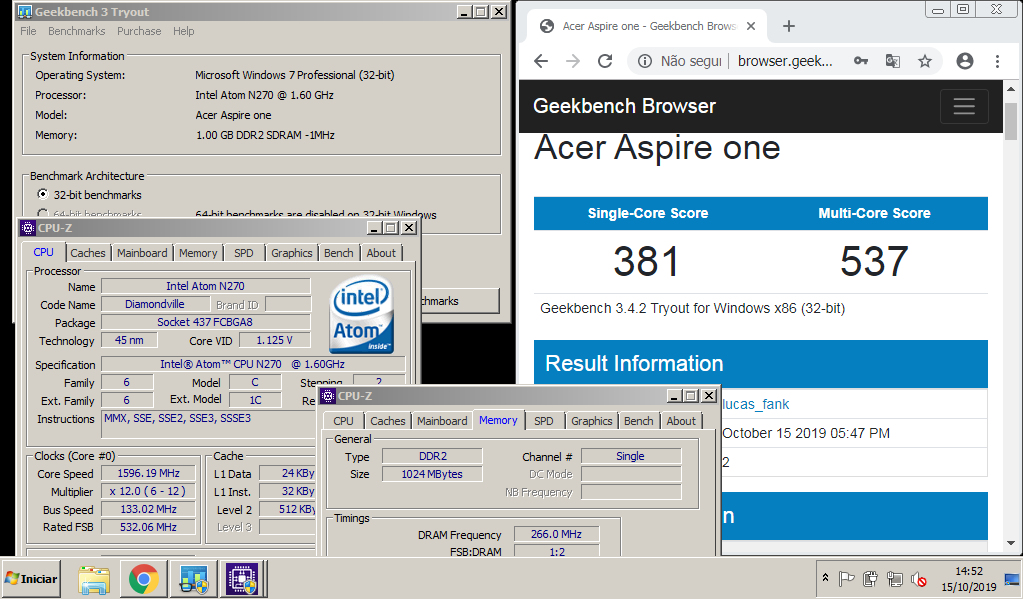Open the Help menu in Geekbench
Viewport: 1023px width, 599px height.
pyautogui.click(x=183, y=31)
